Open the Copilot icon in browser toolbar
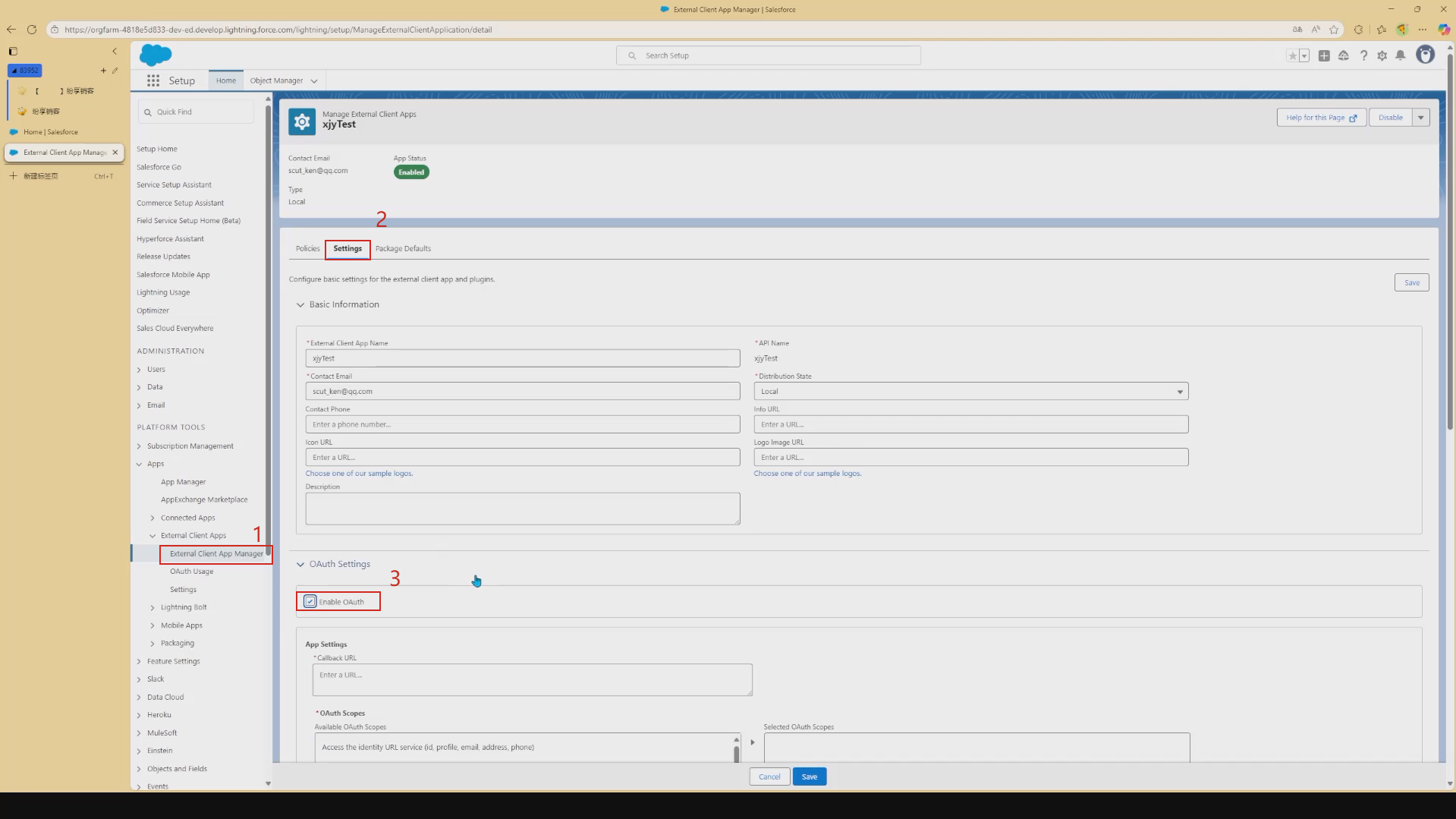 tap(1444, 30)
